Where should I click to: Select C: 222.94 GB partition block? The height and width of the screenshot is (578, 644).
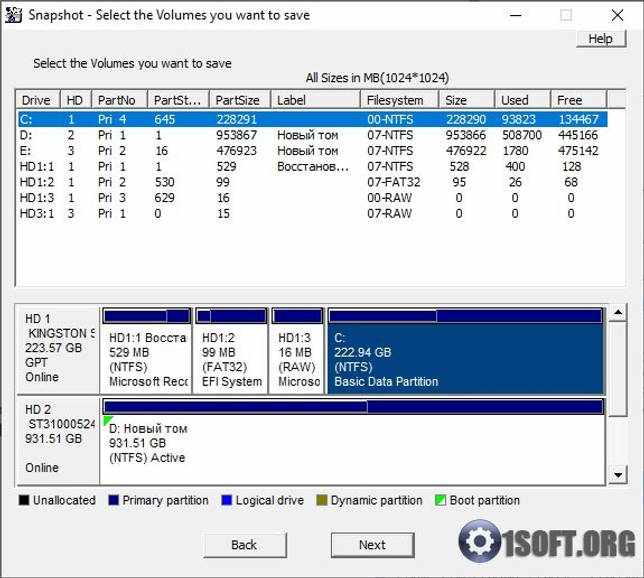pos(466,350)
